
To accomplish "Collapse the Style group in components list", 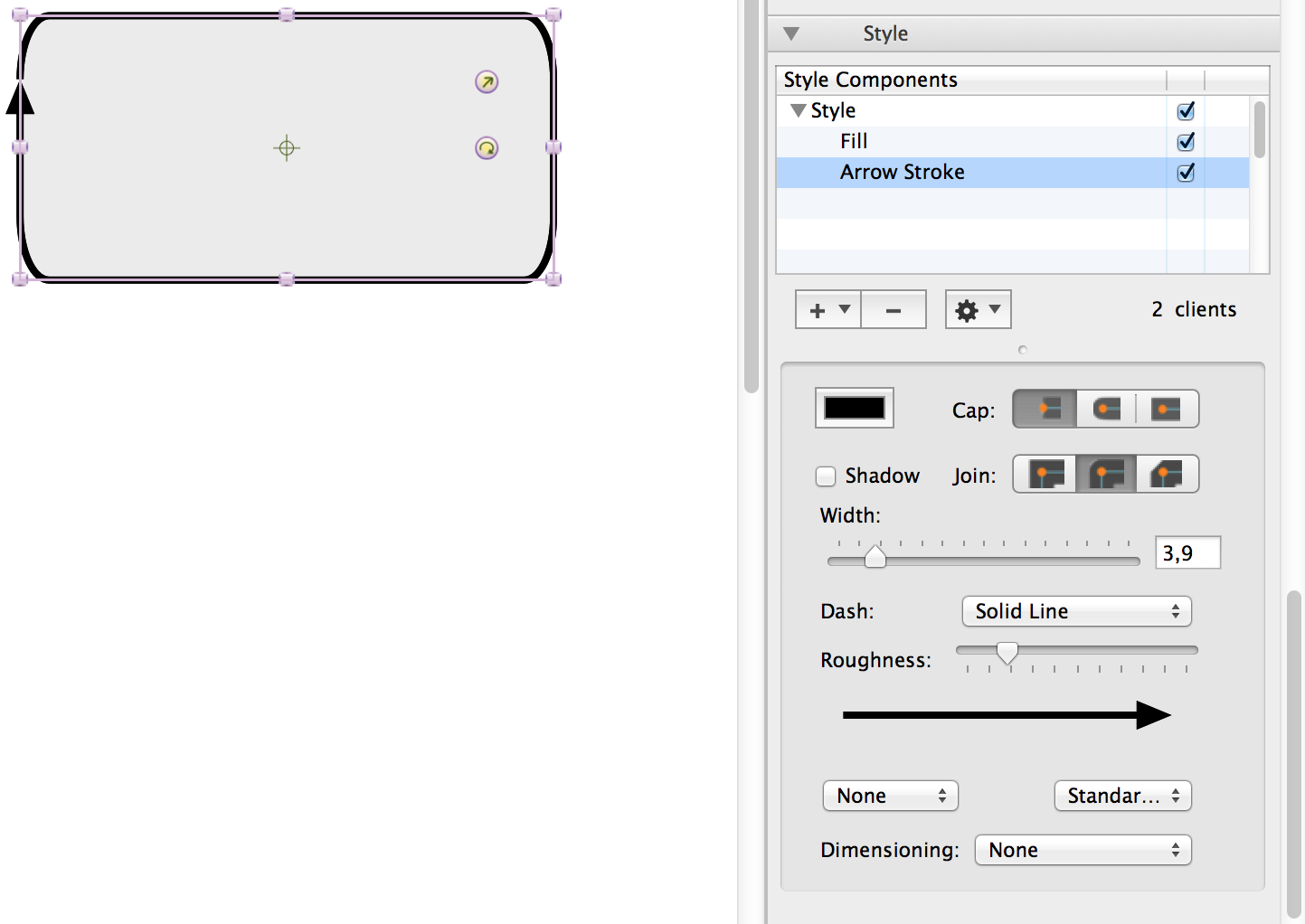I will click(x=798, y=110).
